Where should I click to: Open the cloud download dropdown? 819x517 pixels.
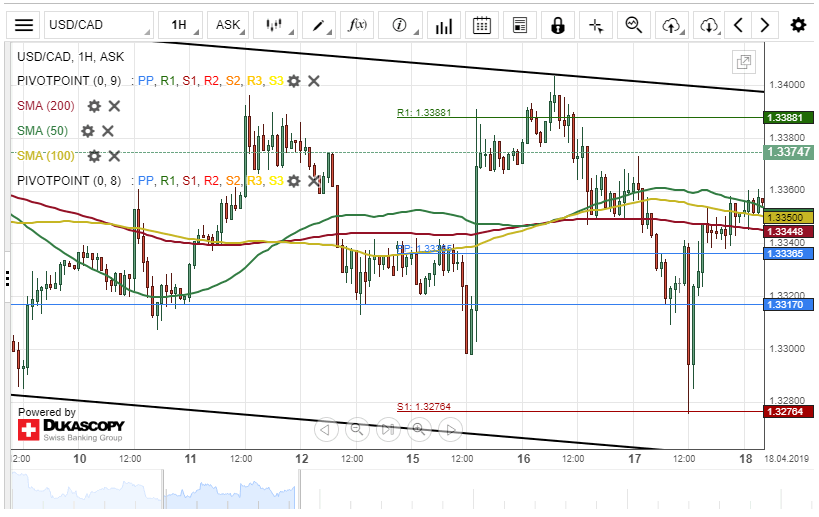pyautogui.click(x=709, y=25)
